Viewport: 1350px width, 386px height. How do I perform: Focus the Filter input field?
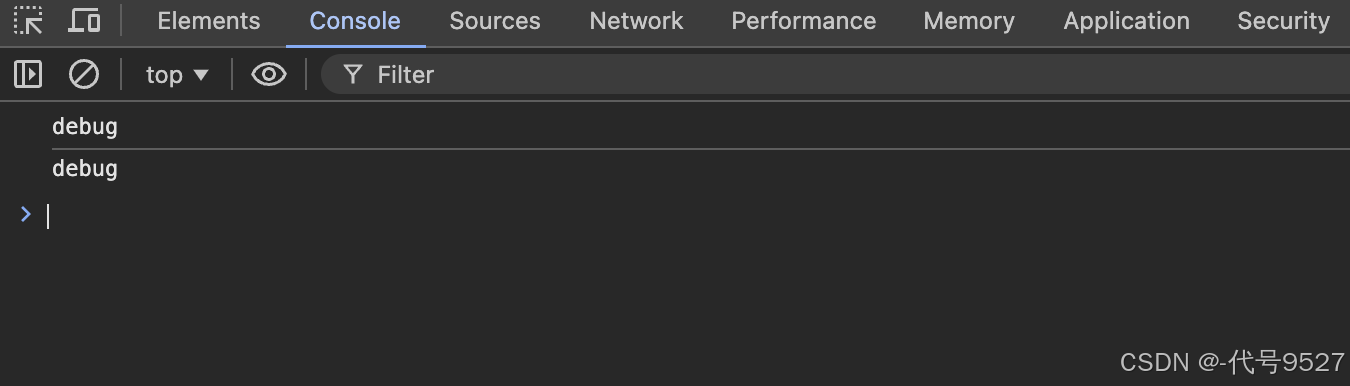(835, 74)
